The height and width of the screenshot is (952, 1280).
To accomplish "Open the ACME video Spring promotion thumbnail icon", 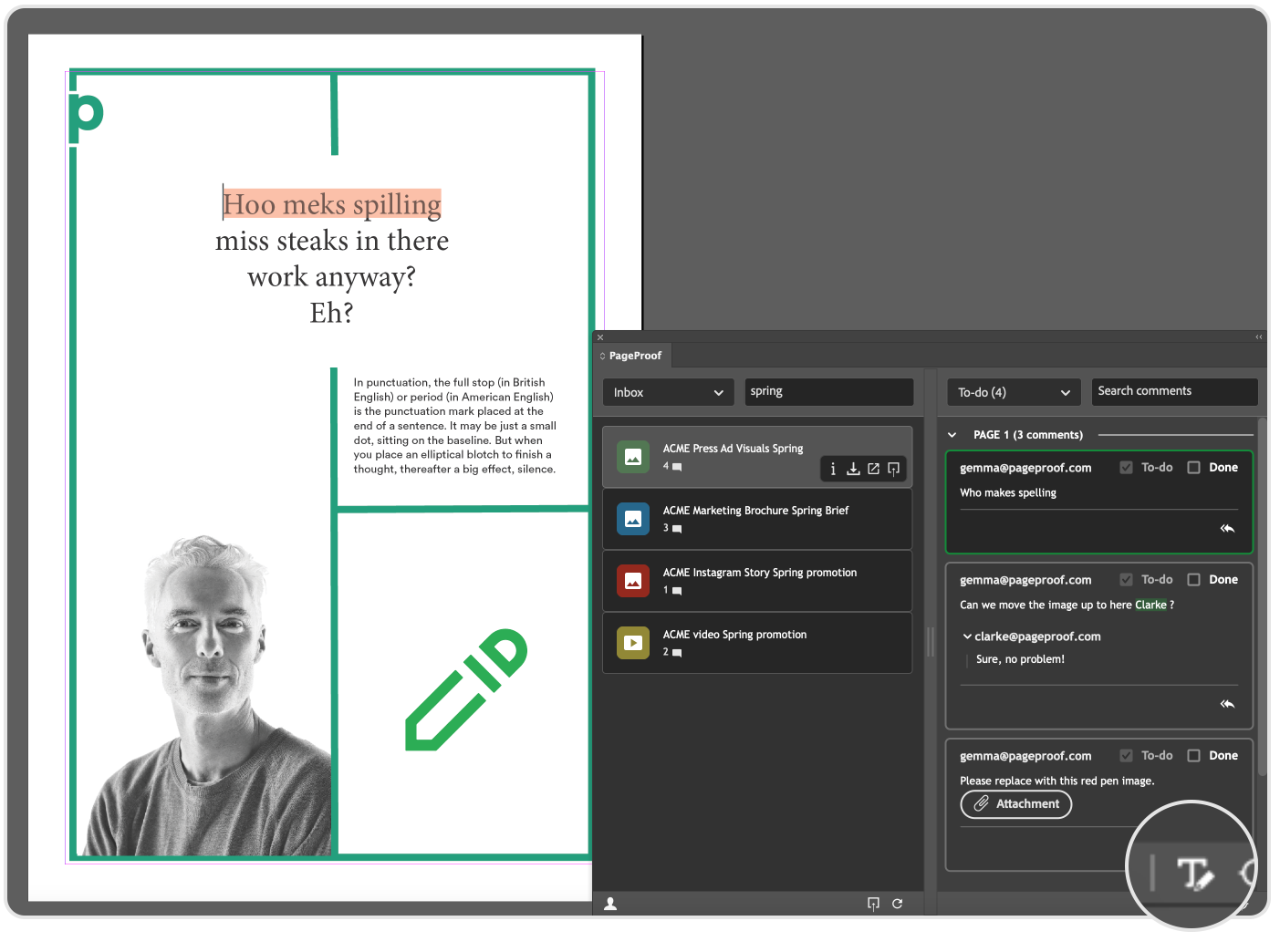I will point(633,643).
